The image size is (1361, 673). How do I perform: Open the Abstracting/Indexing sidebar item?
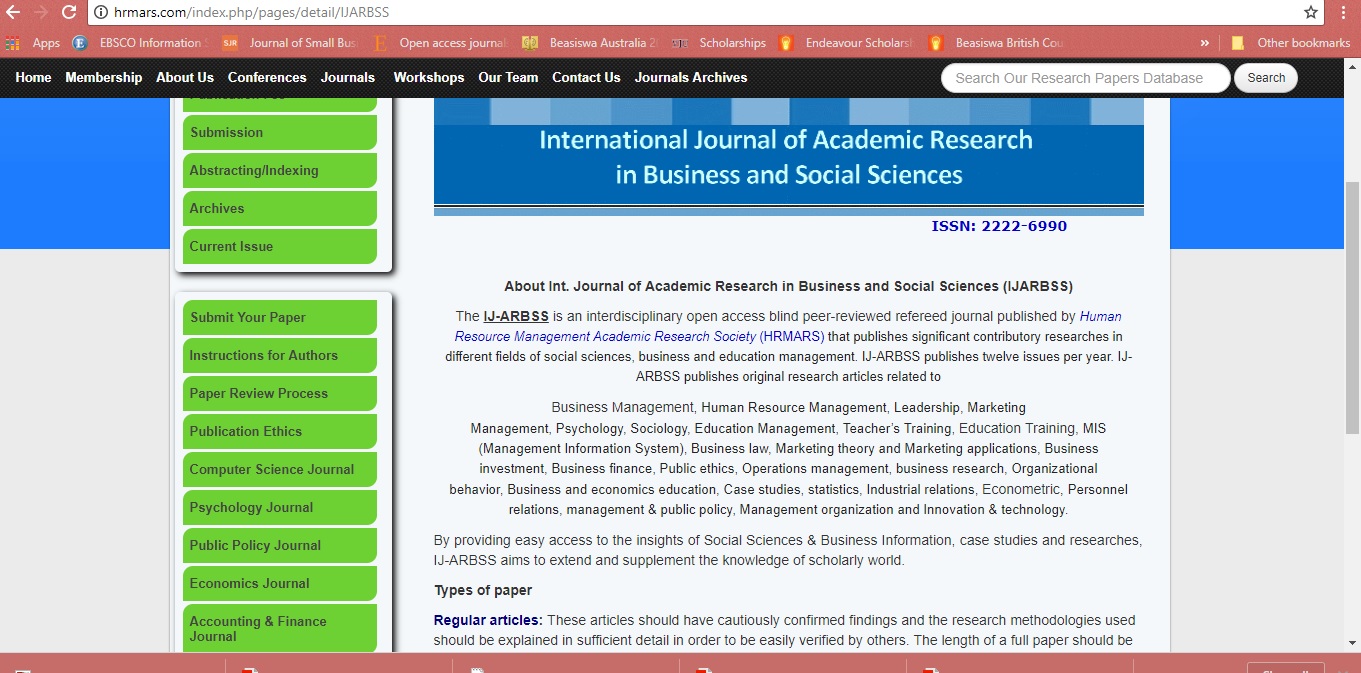[280, 170]
